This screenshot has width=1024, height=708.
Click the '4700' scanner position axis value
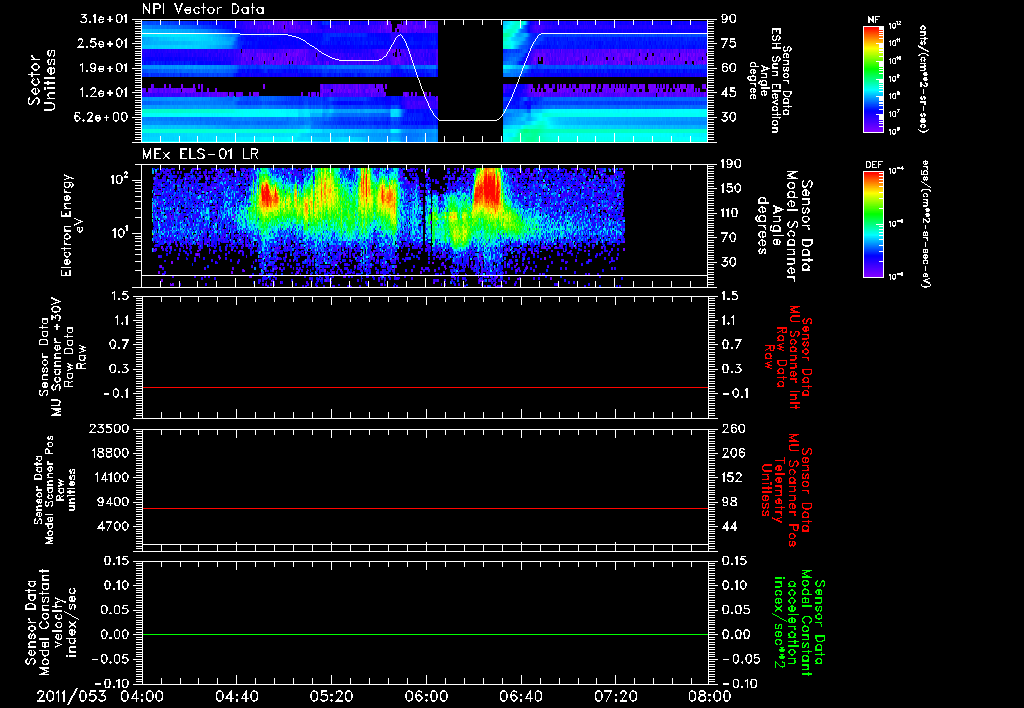[114, 526]
